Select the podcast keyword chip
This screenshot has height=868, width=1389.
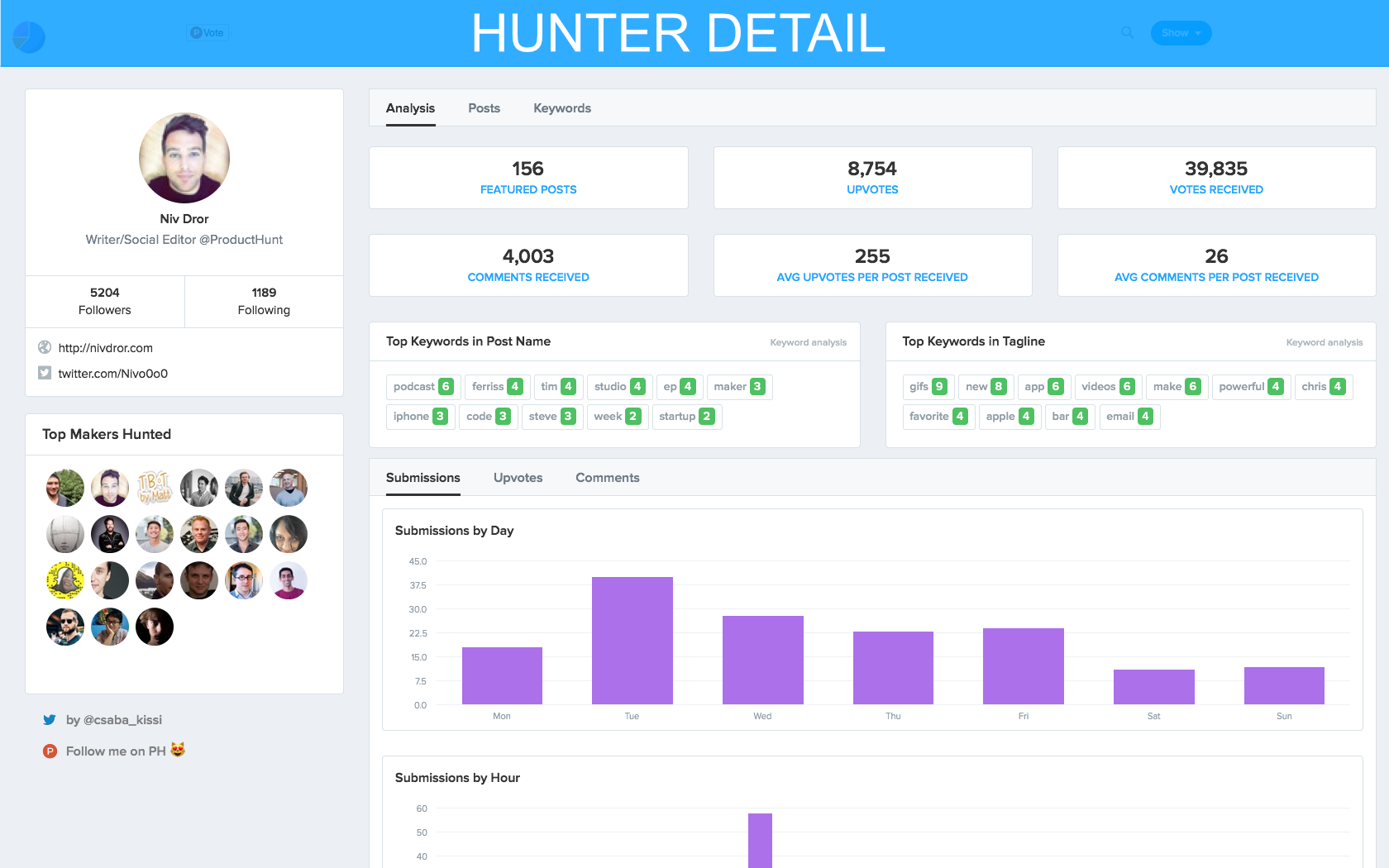[422, 386]
